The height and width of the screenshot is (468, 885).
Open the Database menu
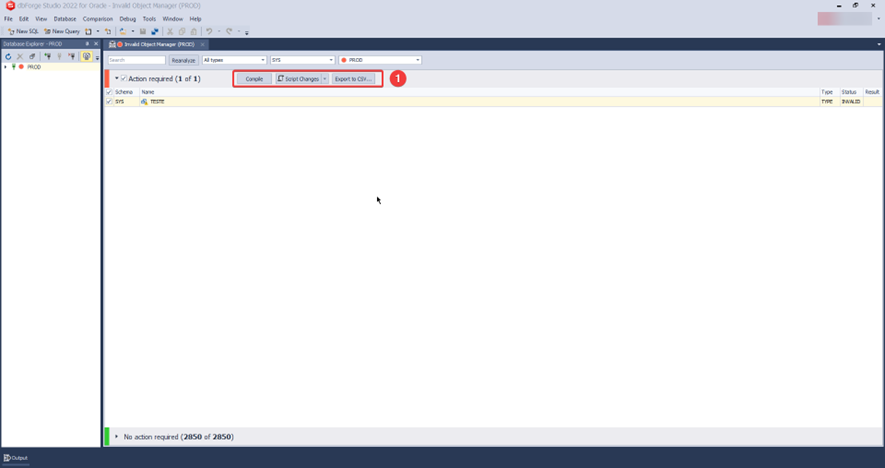click(64, 19)
